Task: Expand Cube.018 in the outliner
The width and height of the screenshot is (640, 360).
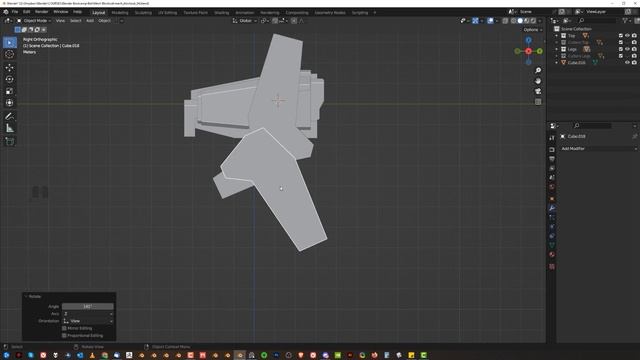Action: point(556,62)
